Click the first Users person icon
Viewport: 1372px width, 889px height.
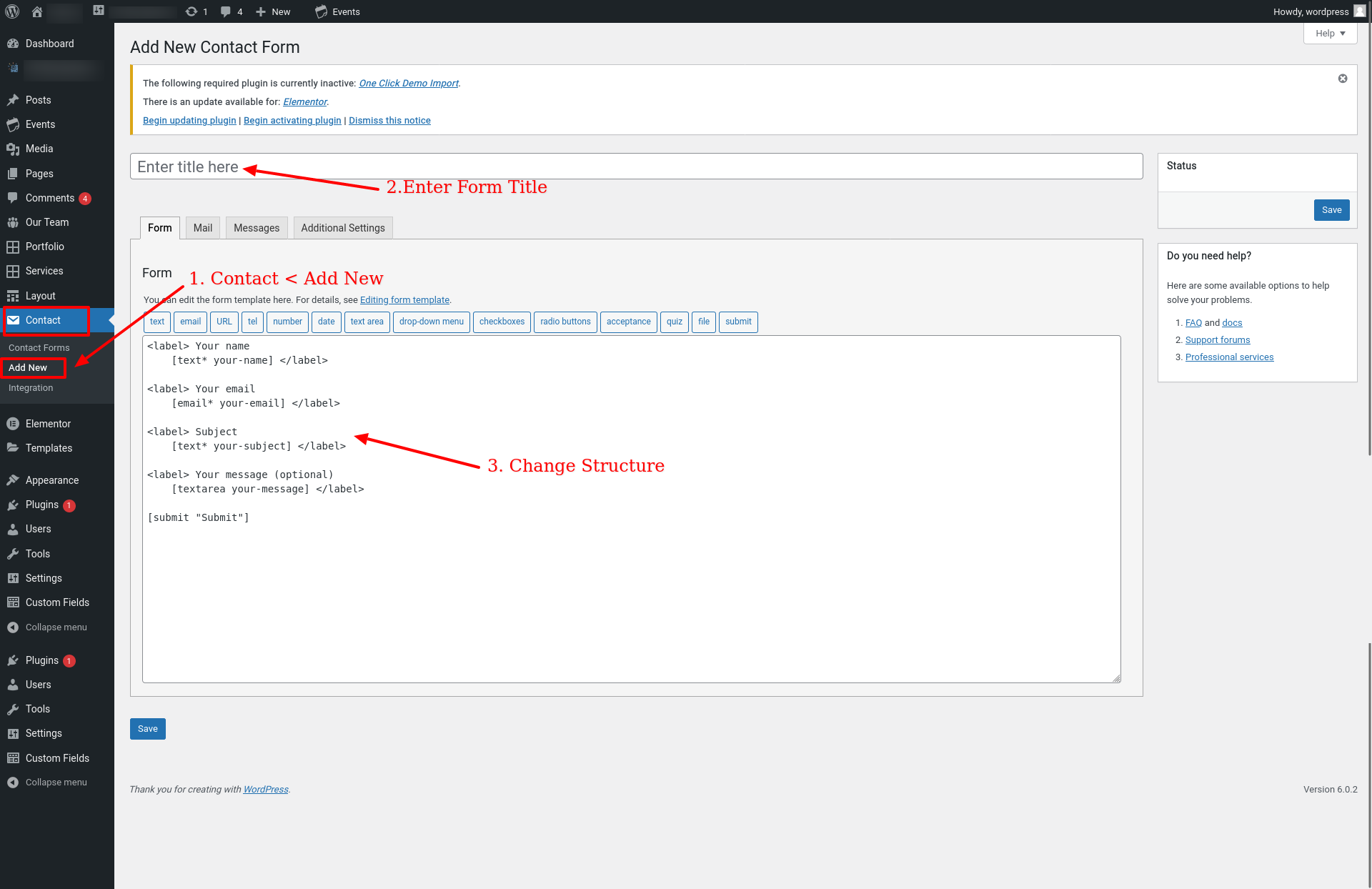pyautogui.click(x=13, y=529)
